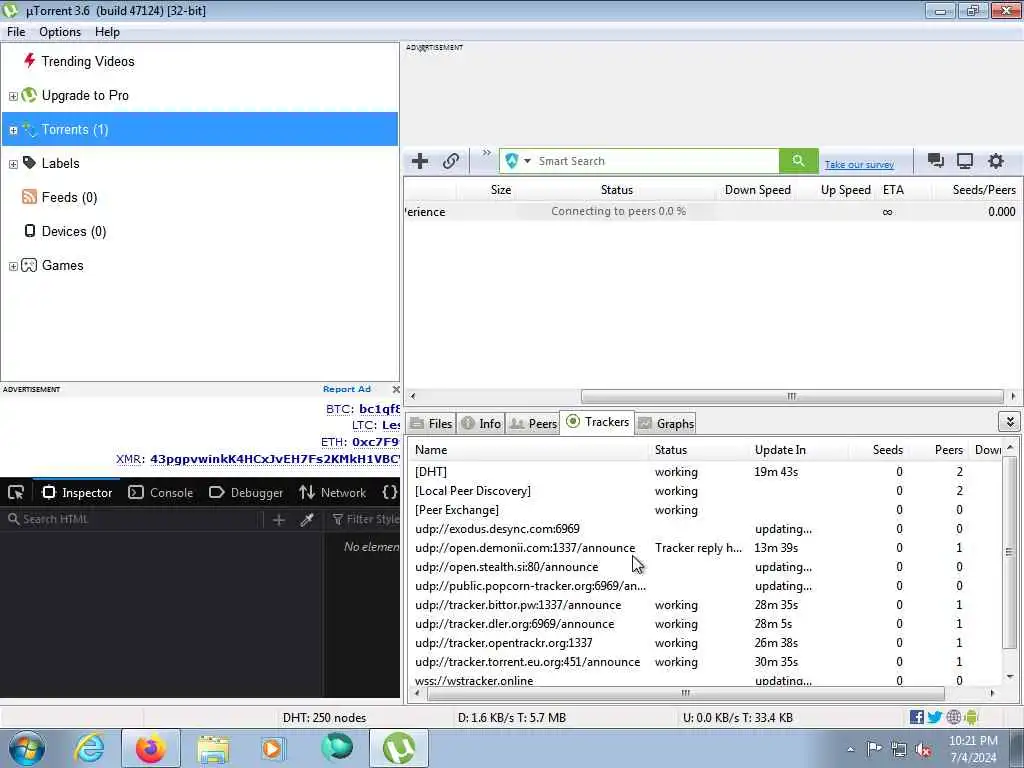Screen dimensions: 1024x768
Task: Sort by Seeds/Peers column header
Action: coord(984,190)
